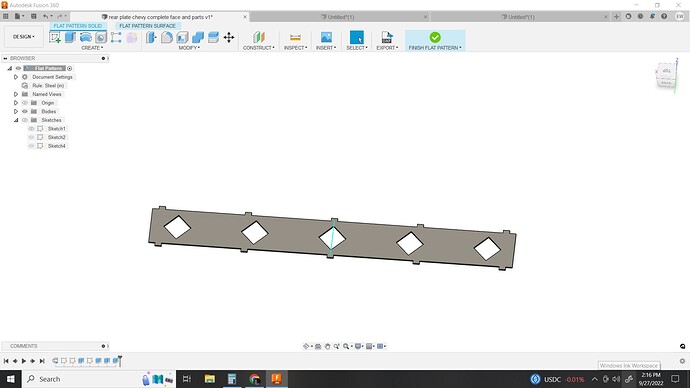Viewport: 690px width, 388px height.
Task: Switch to first Untitled(1) document tab
Action: coord(340,17)
